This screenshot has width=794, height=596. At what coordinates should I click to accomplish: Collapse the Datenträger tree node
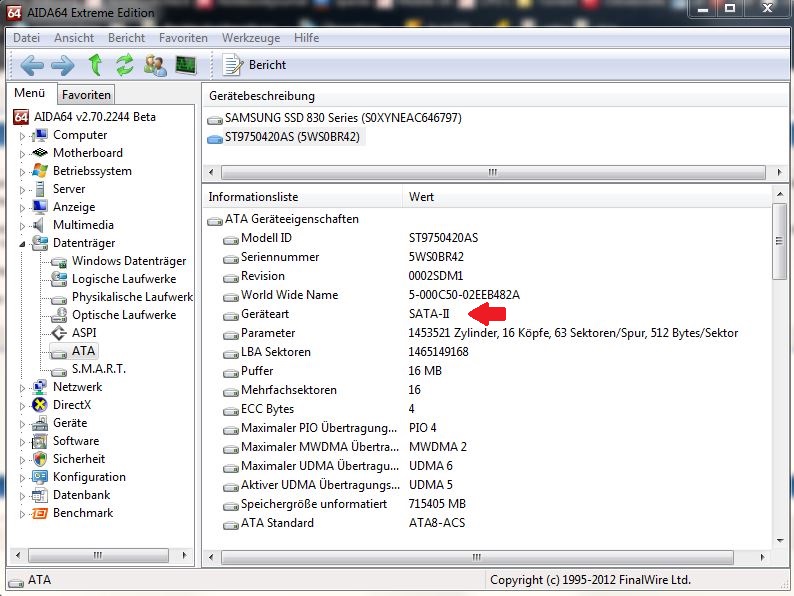point(22,244)
